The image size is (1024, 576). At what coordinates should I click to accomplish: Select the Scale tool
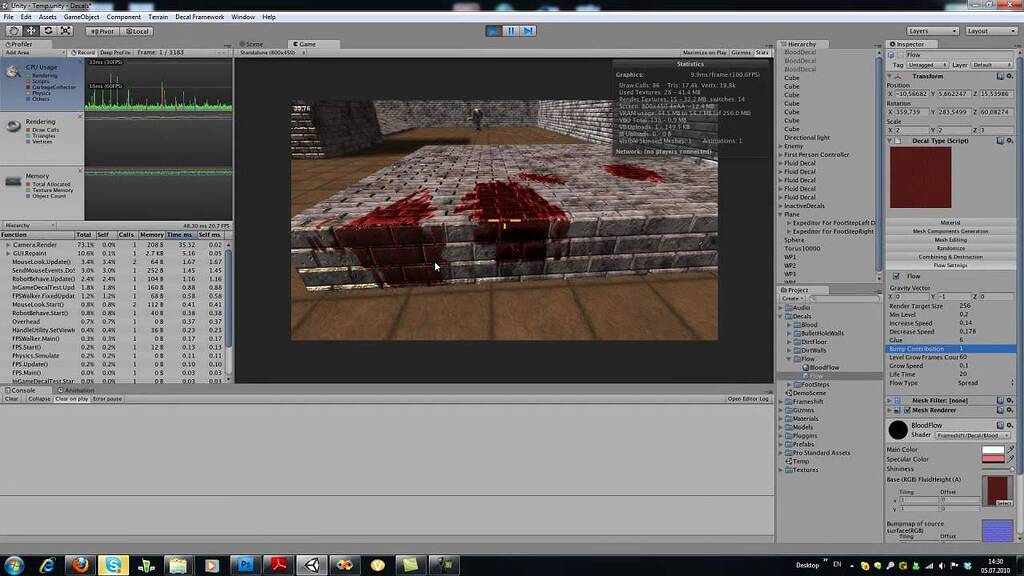[66, 31]
